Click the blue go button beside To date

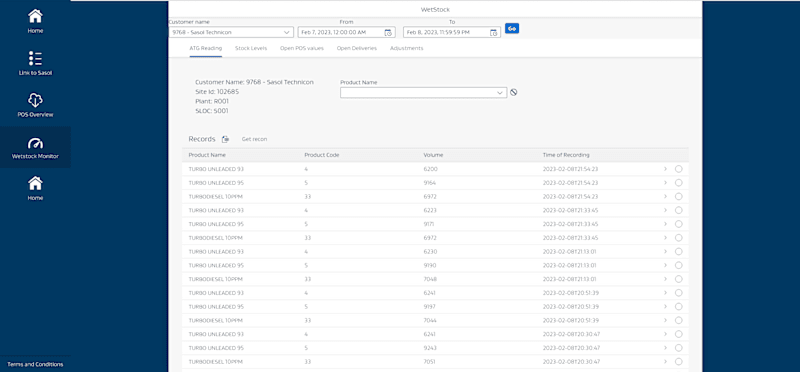point(512,29)
